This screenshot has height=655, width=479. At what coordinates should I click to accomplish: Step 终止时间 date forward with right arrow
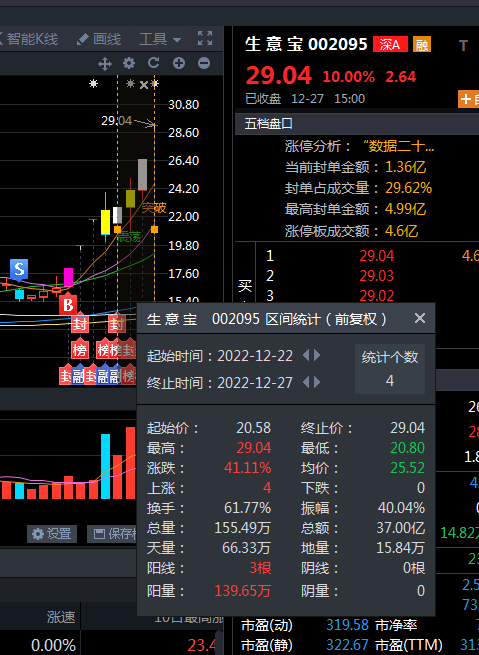317,382
